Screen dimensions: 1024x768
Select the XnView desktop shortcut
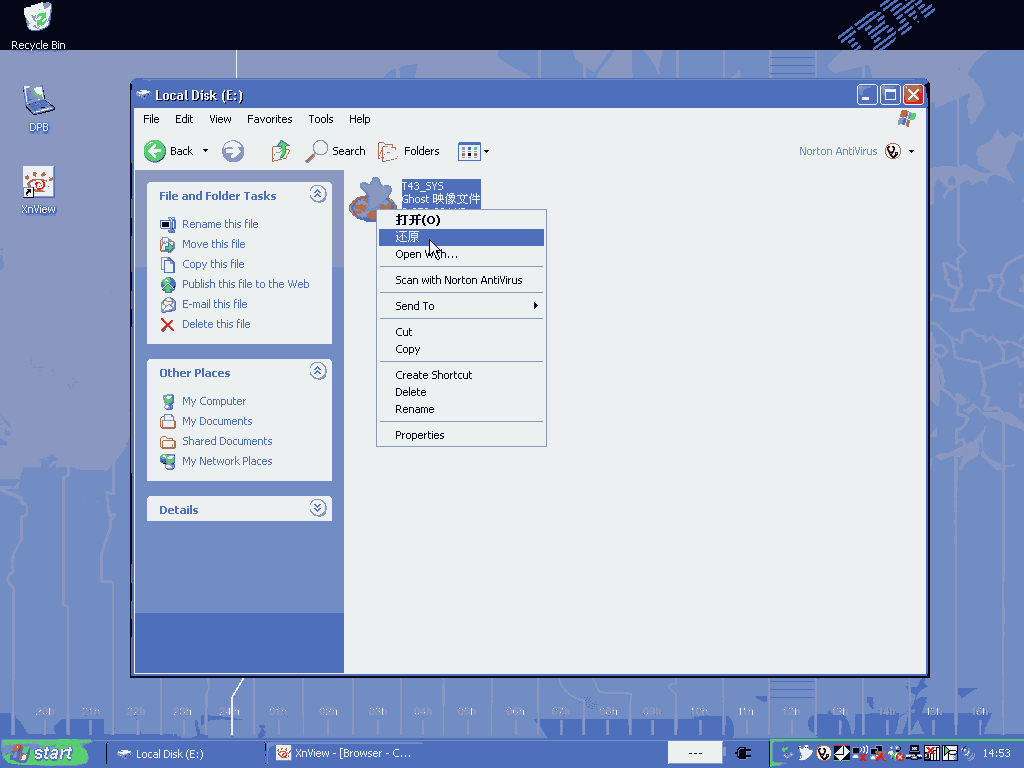point(38,183)
